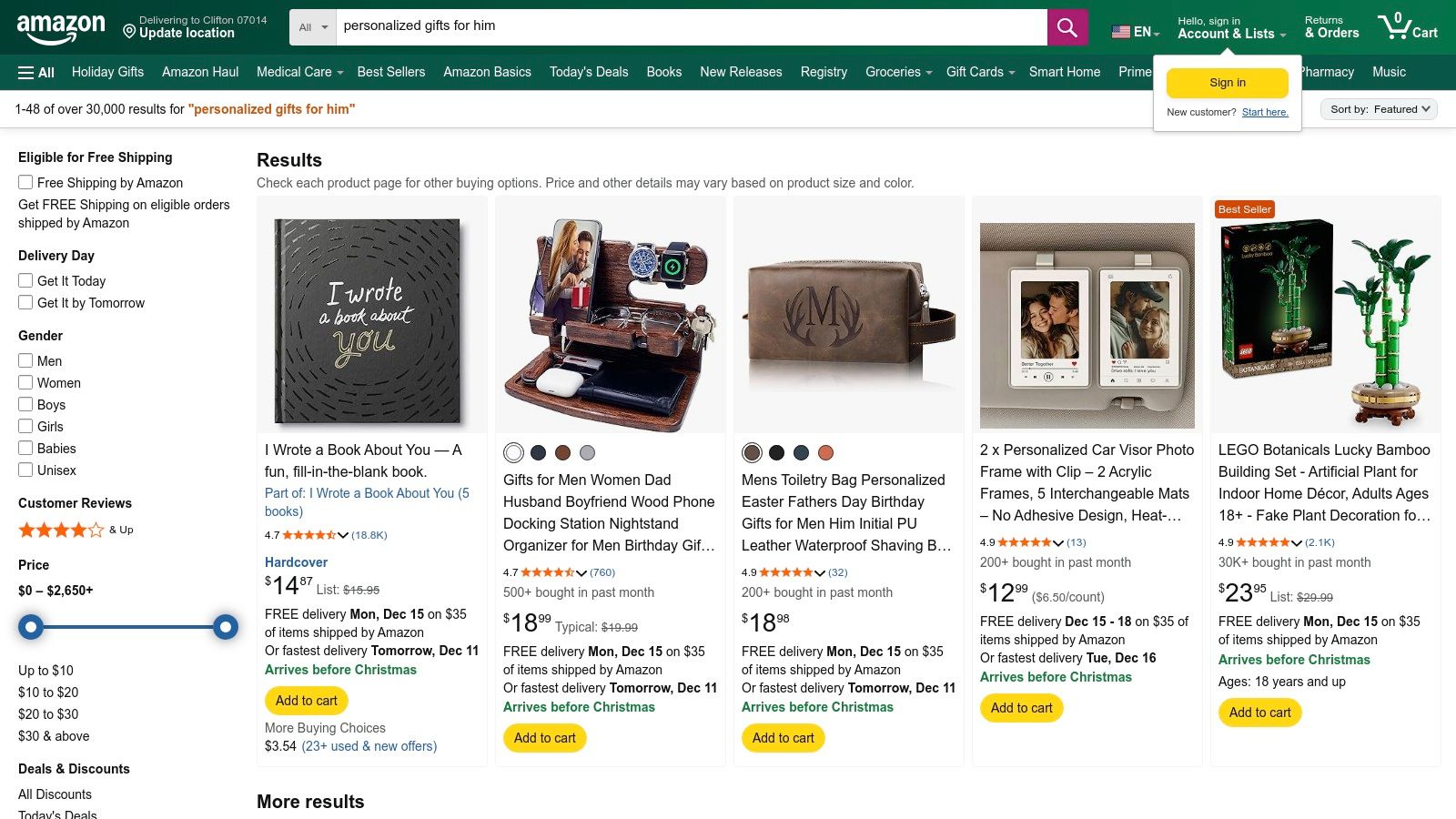The height and width of the screenshot is (819, 1456).
Task: Click star rating of Mens Toiletry Bag
Action: pyautogui.click(x=786, y=572)
